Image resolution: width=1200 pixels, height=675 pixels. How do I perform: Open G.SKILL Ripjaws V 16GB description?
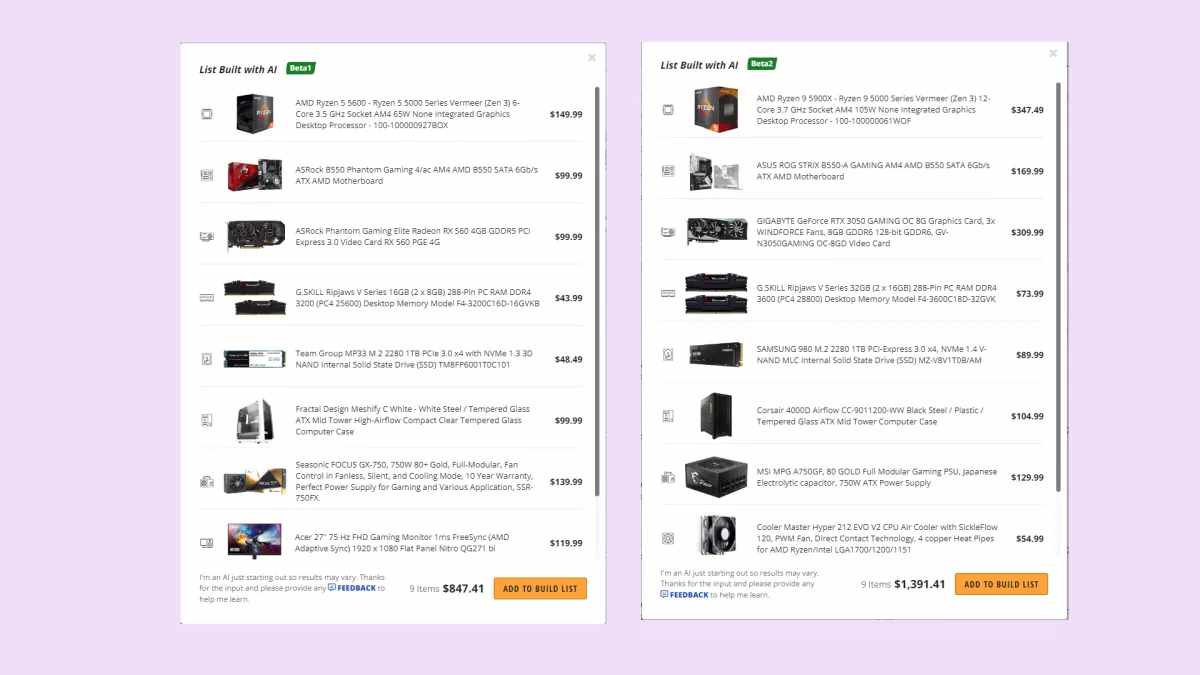[x=417, y=298]
